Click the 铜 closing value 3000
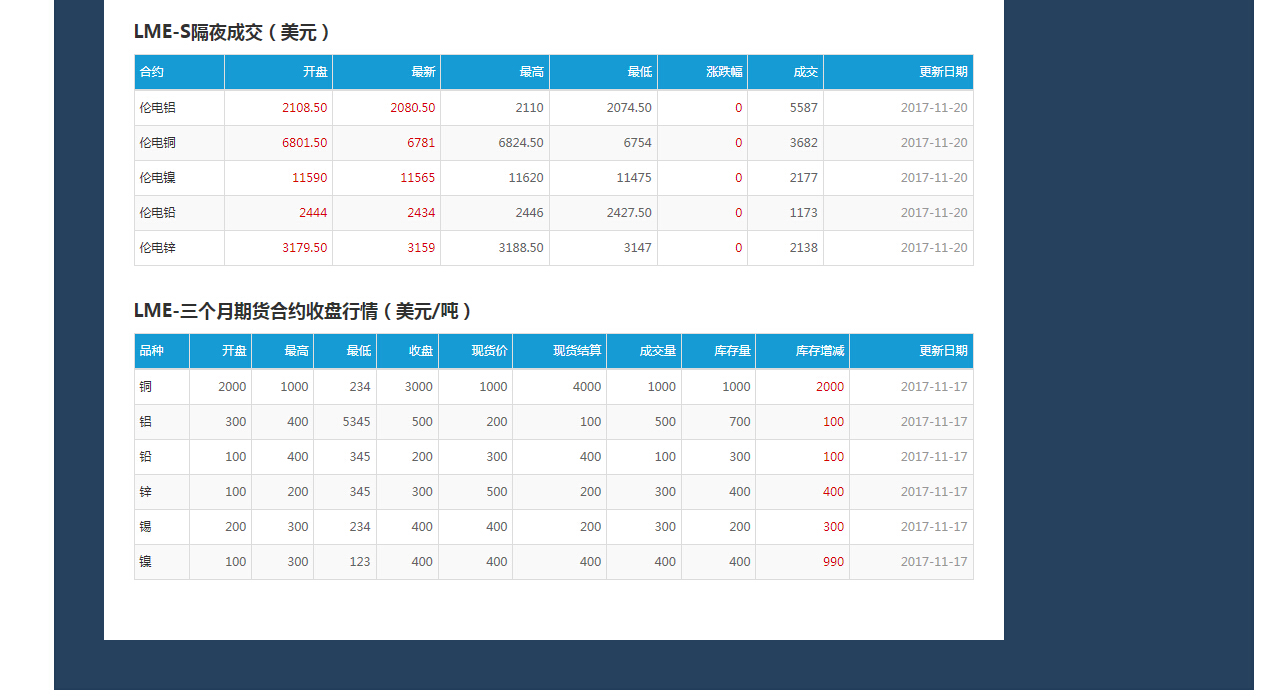The image size is (1272, 696). (x=419, y=386)
